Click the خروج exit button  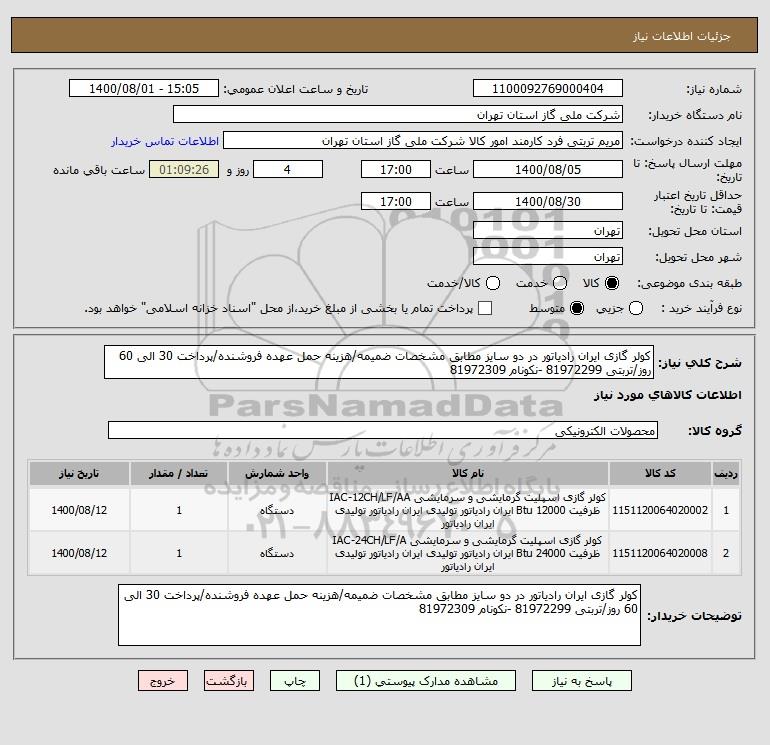(163, 681)
